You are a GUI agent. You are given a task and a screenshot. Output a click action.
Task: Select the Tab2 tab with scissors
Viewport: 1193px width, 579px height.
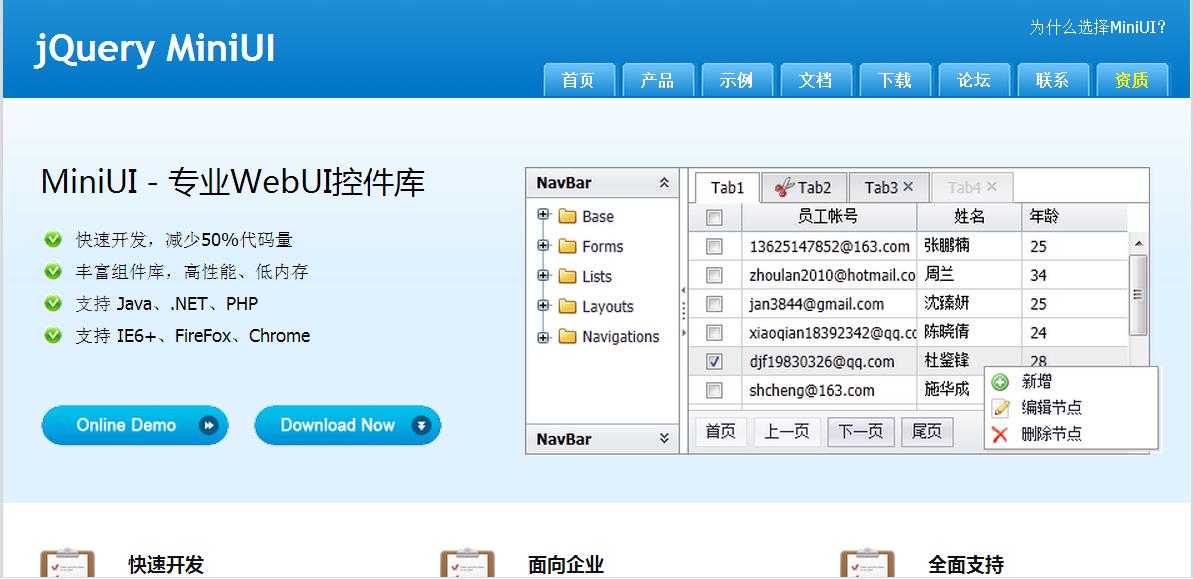pos(803,187)
